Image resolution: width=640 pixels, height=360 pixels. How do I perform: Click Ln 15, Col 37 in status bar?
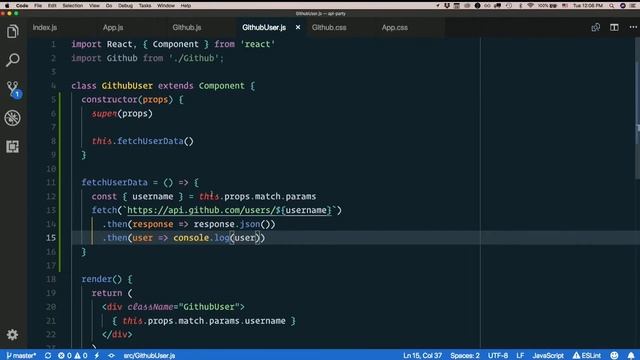click(422, 356)
